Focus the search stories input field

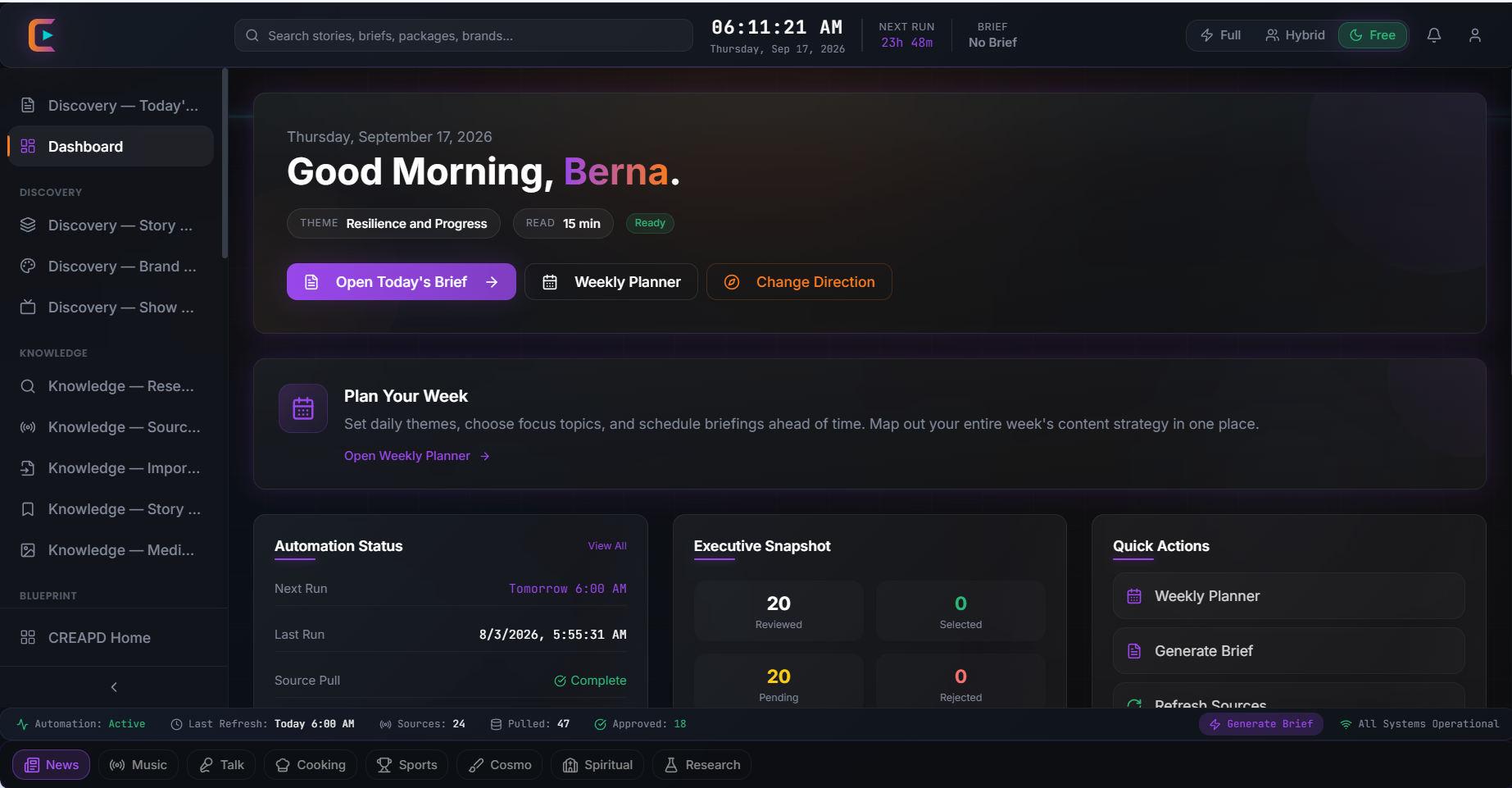pyautogui.click(x=464, y=35)
